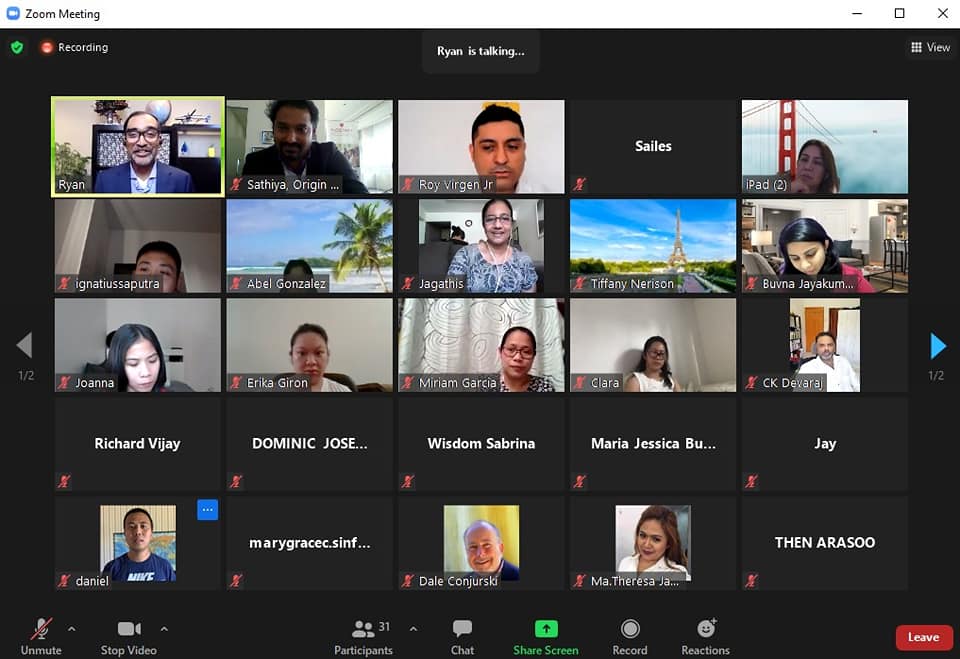The image size is (960, 659).
Task: Start recording with the Record button
Action: tap(629, 637)
